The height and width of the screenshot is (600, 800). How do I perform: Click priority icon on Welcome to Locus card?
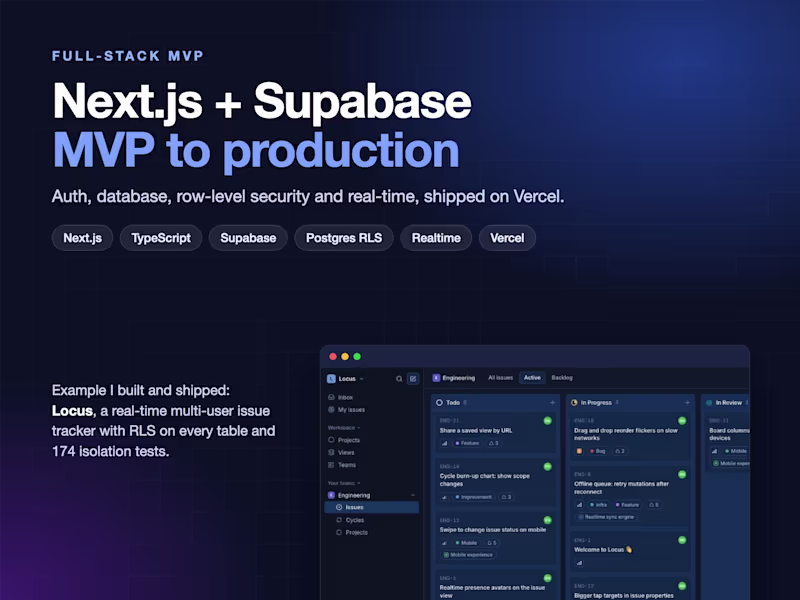pos(579,563)
